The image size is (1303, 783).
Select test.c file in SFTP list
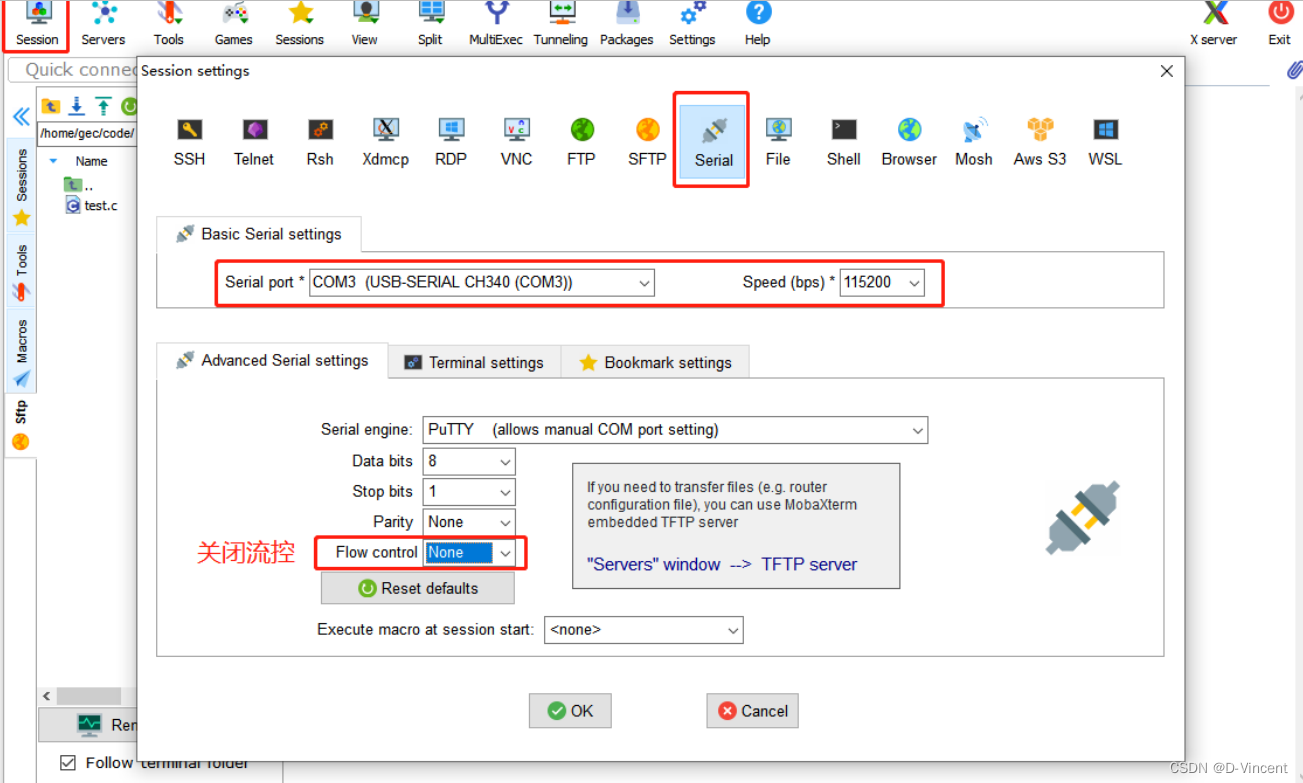pyautogui.click(x=91, y=205)
